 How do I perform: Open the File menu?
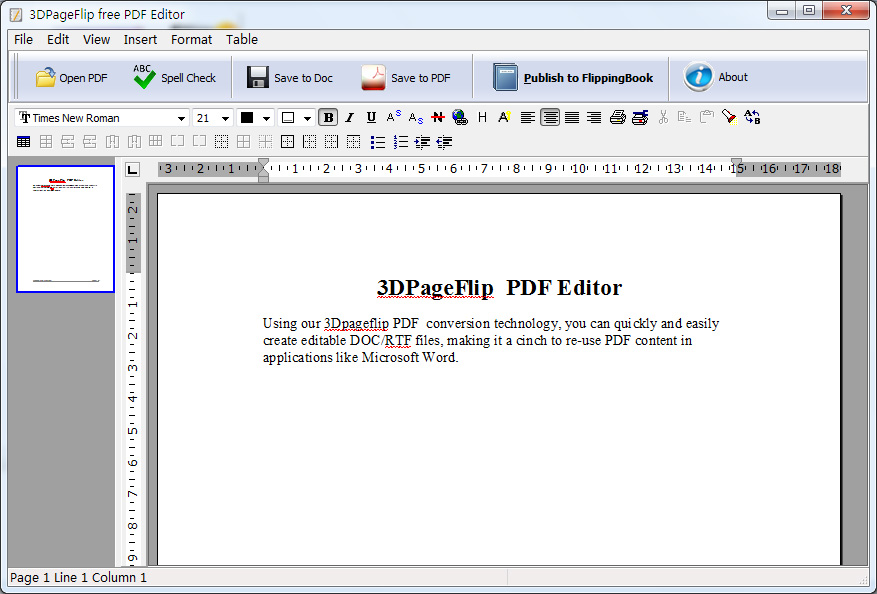pyautogui.click(x=23, y=40)
